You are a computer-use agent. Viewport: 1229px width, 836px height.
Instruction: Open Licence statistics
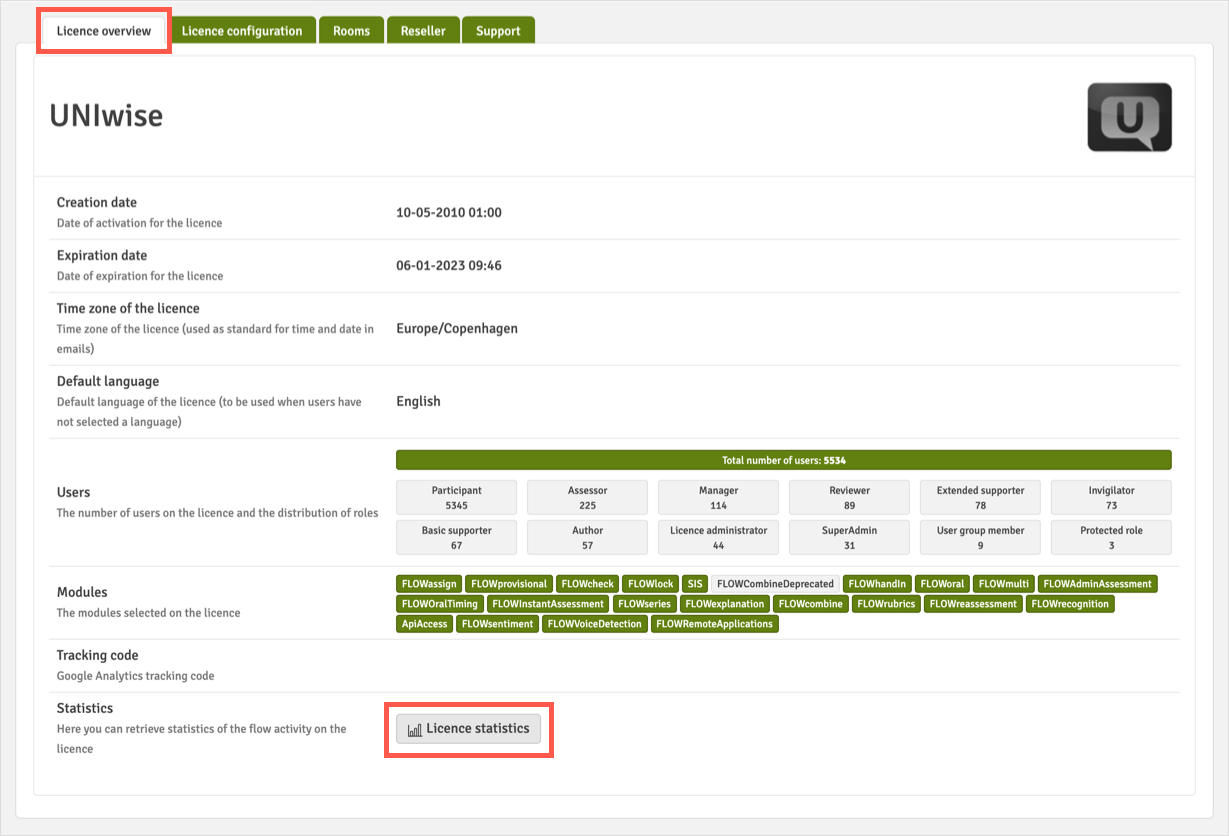[468, 729]
